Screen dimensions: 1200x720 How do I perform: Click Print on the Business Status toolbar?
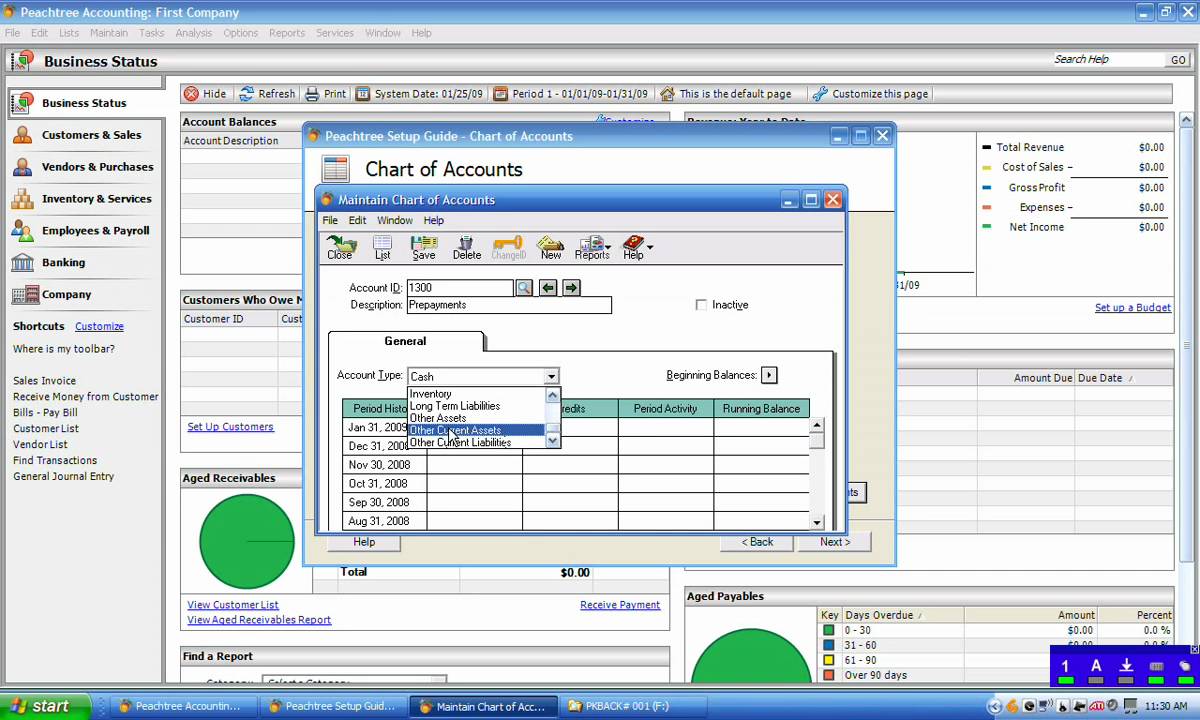coord(325,94)
